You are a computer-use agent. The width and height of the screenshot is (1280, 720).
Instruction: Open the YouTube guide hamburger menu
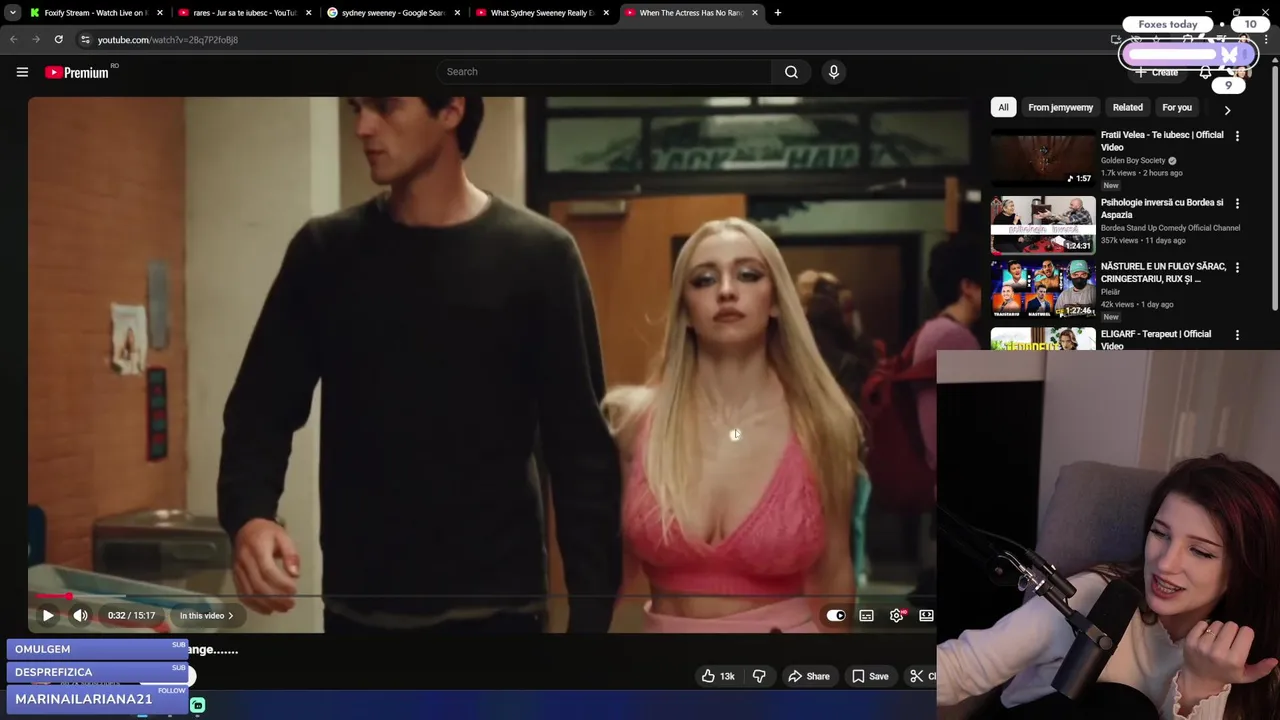(22, 72)
